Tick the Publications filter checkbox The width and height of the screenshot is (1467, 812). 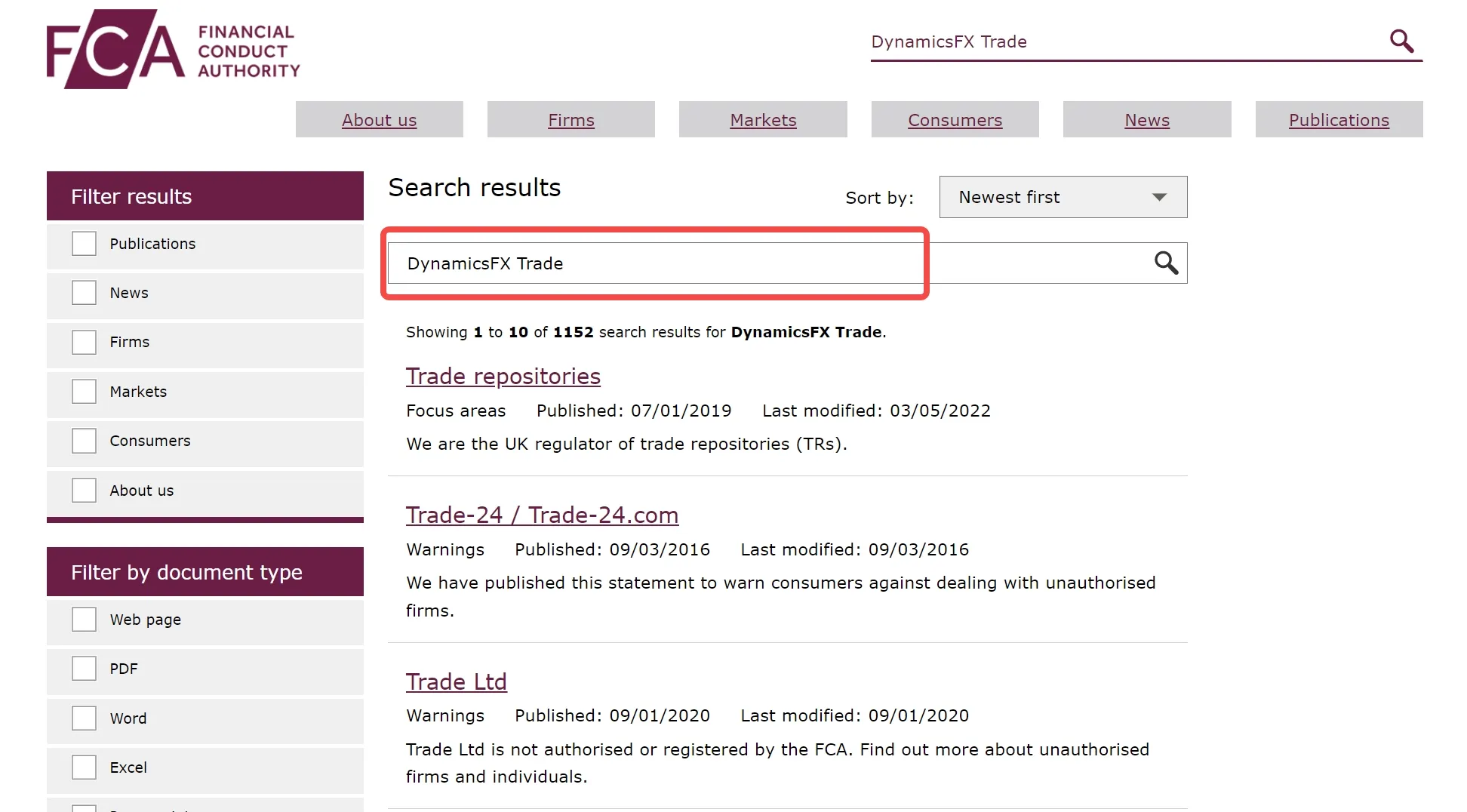pyautogui.click(x=84, y=244)
